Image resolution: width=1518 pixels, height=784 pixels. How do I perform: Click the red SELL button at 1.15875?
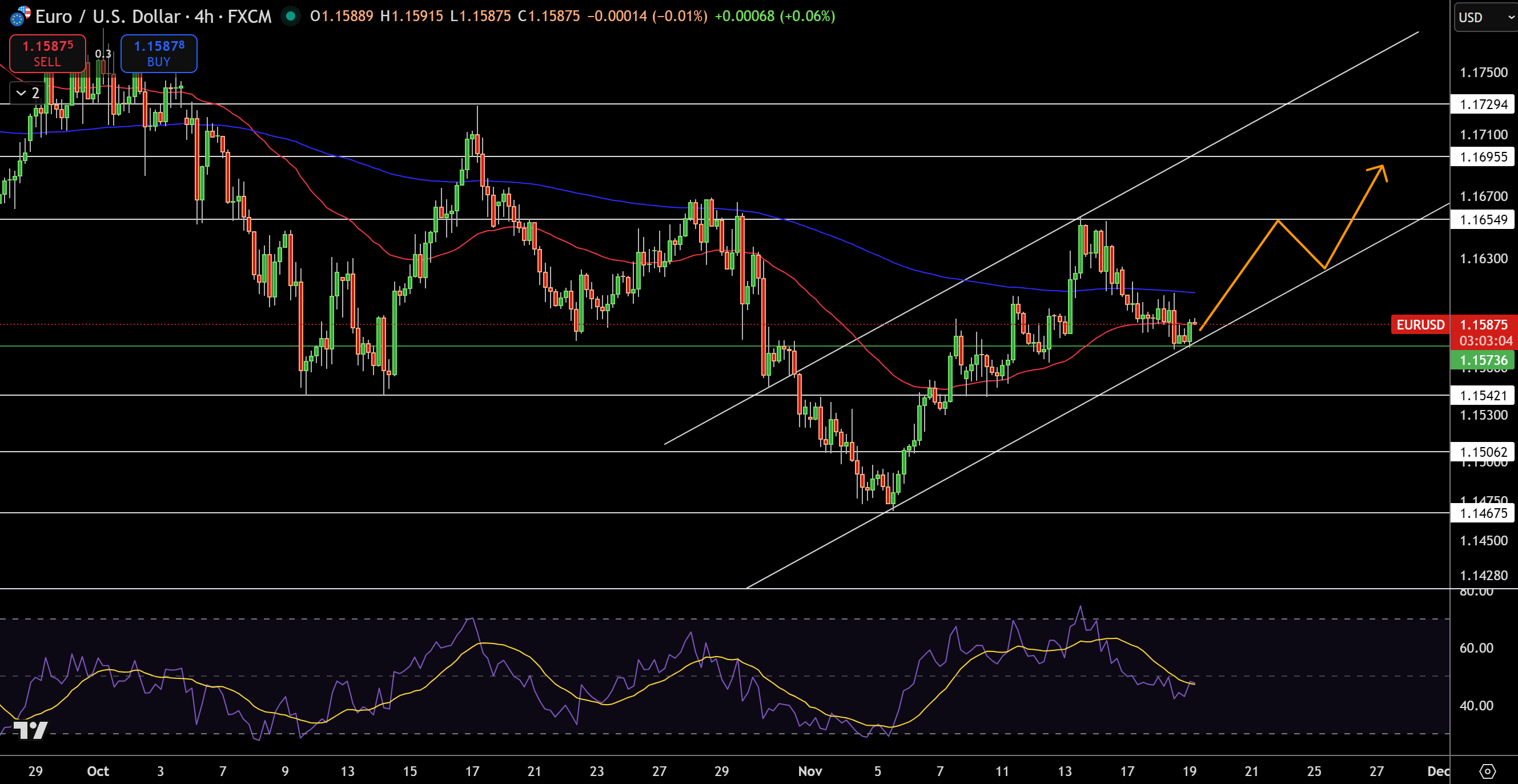[47, 53]
